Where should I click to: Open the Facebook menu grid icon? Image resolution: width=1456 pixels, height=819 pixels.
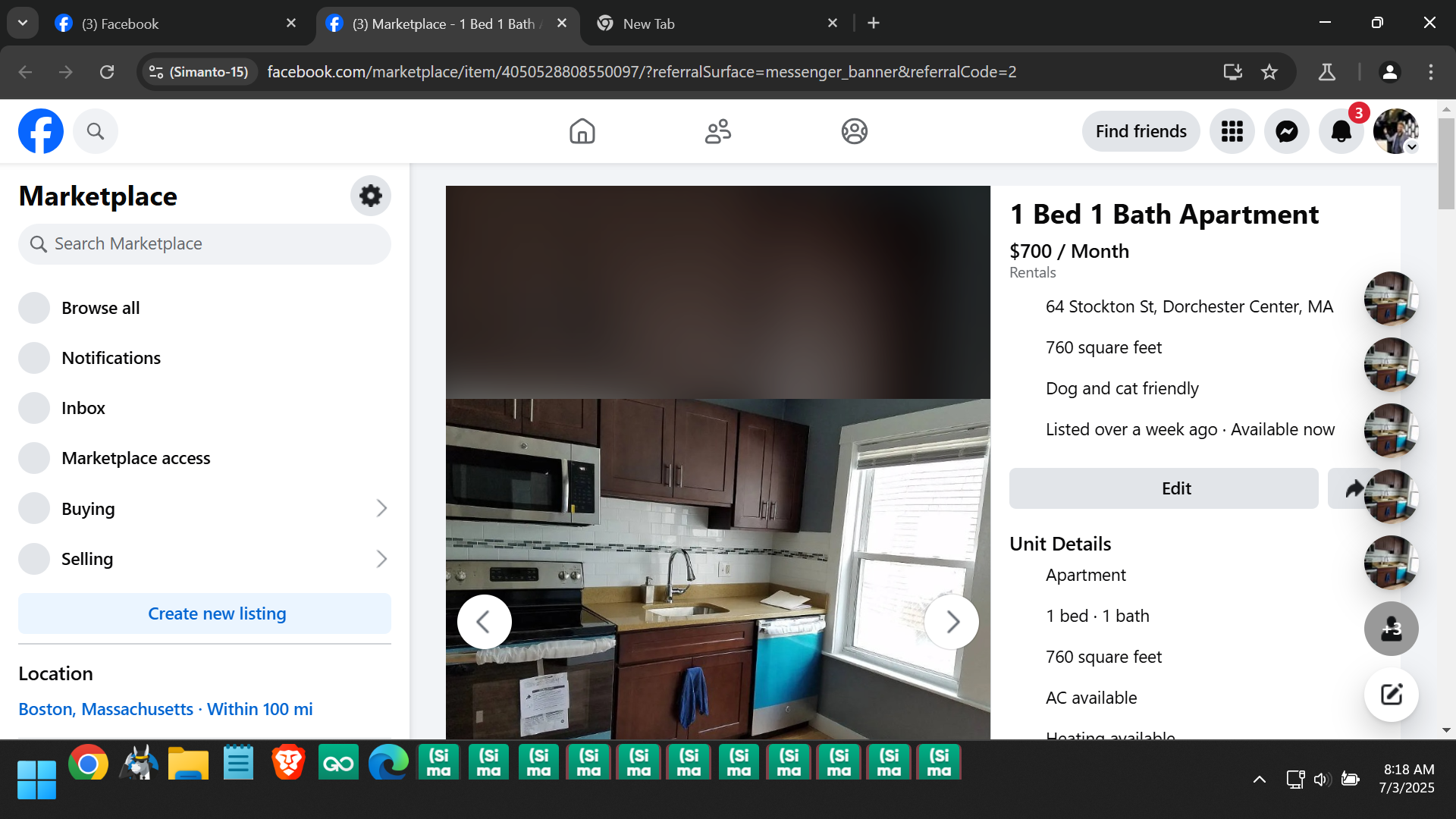(1232, 131)
